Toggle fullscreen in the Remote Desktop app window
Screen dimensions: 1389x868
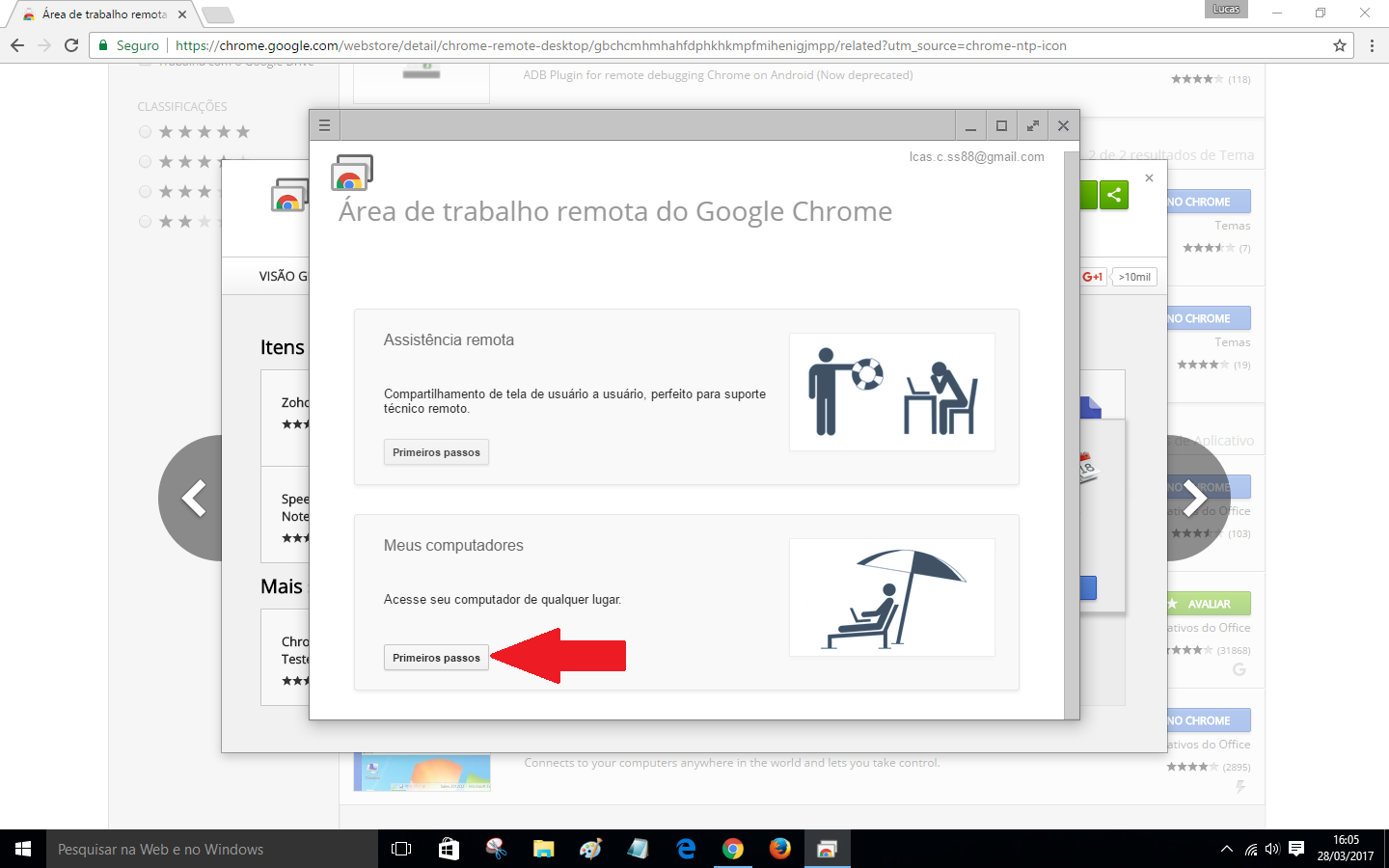pos(1032,125)
